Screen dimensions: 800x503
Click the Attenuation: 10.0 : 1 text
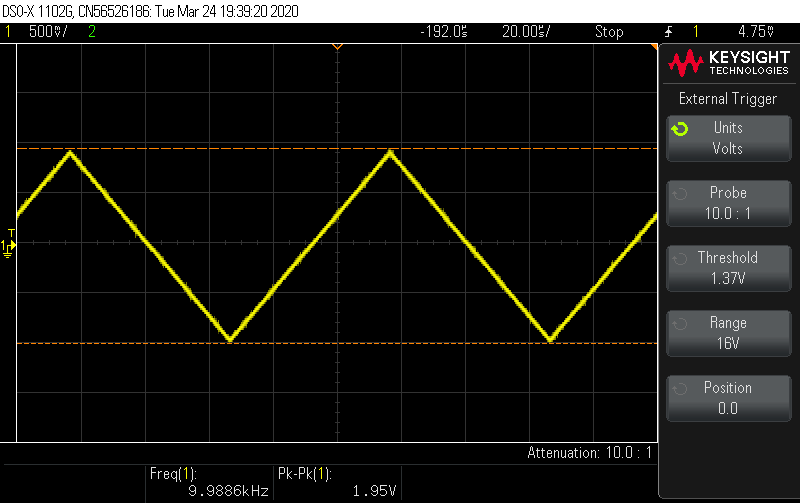pyautogui.click(x=589, y=452)
